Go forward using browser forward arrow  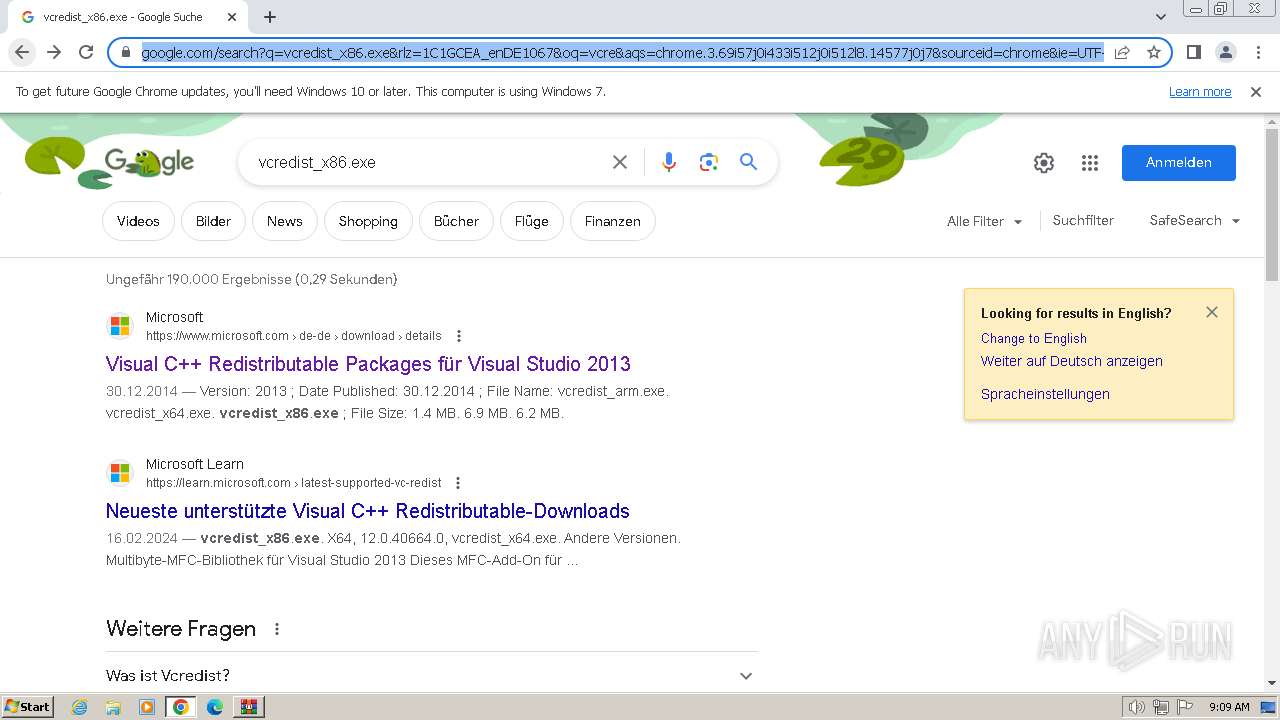pos(54,52)
